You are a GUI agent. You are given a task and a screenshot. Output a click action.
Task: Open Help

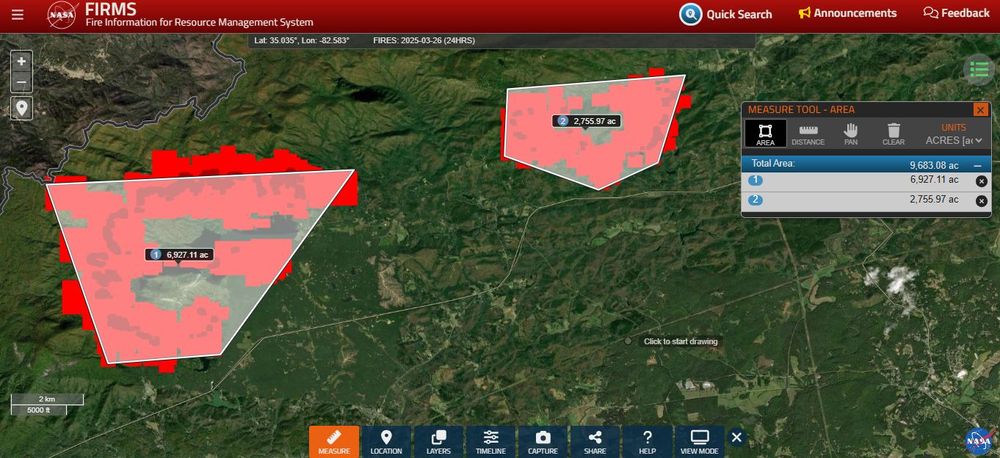pos(647,441)
